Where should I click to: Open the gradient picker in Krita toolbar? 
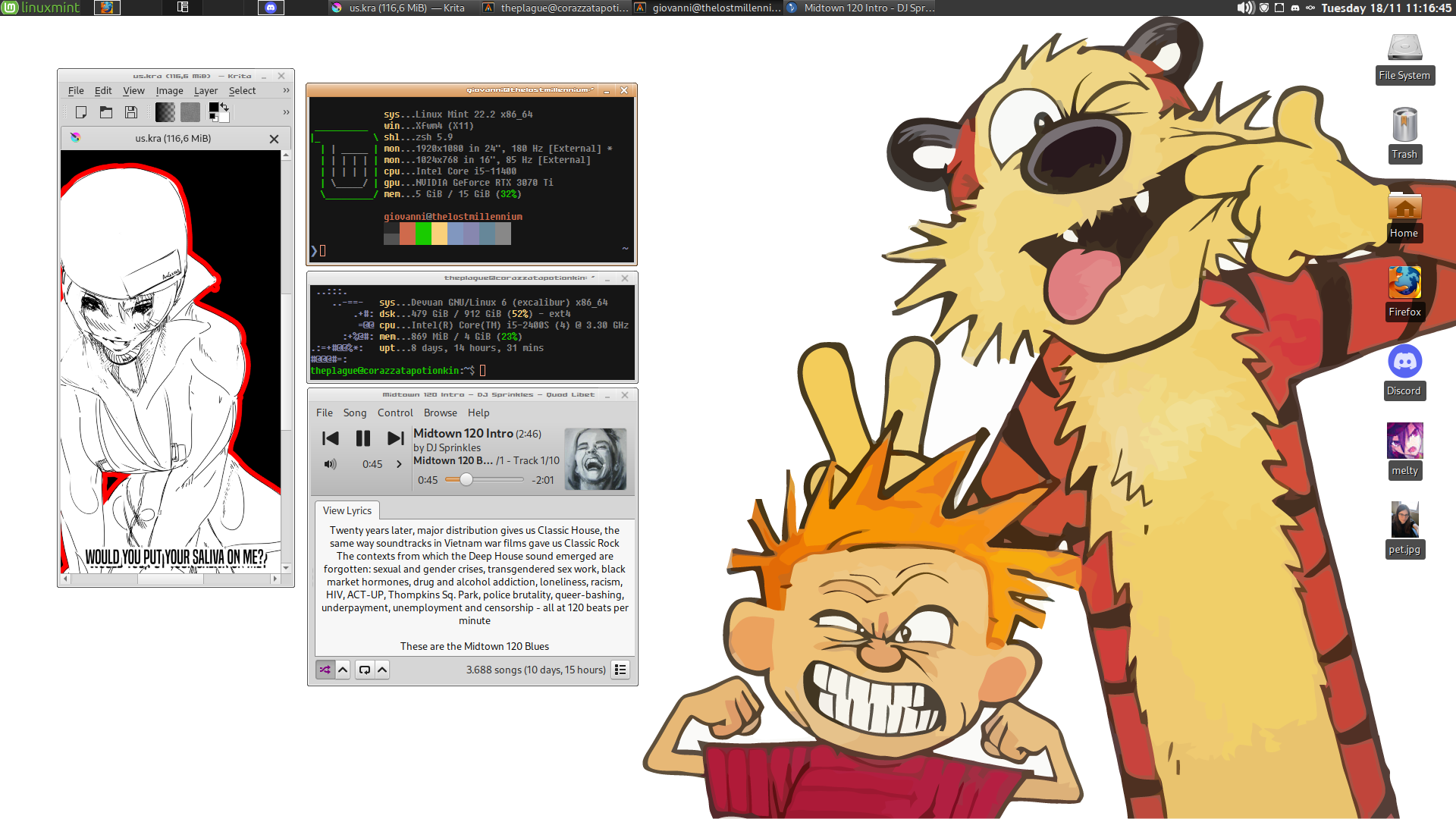coord(165,112)
